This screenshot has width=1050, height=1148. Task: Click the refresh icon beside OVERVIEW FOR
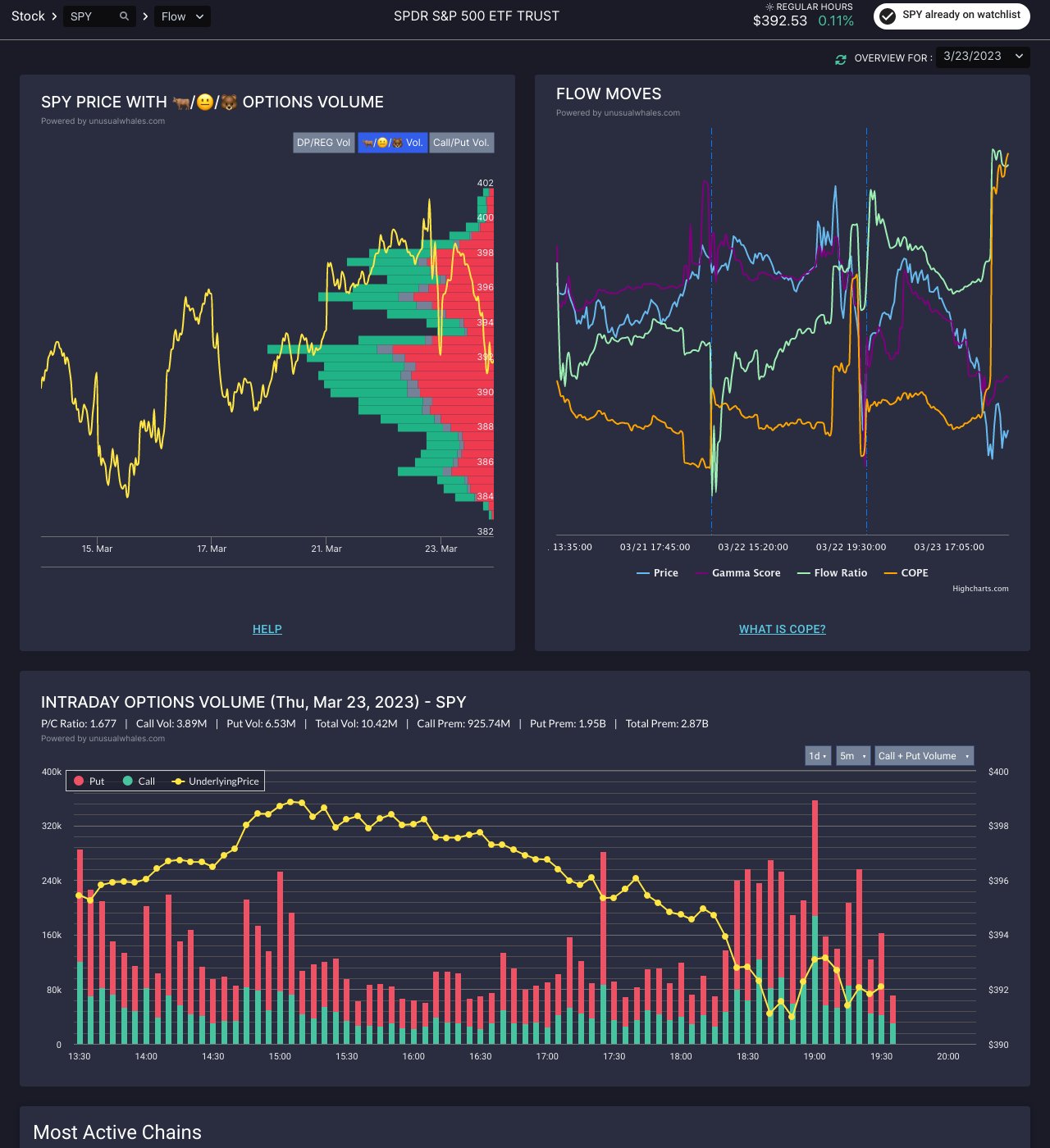click(x=841, y=59)
